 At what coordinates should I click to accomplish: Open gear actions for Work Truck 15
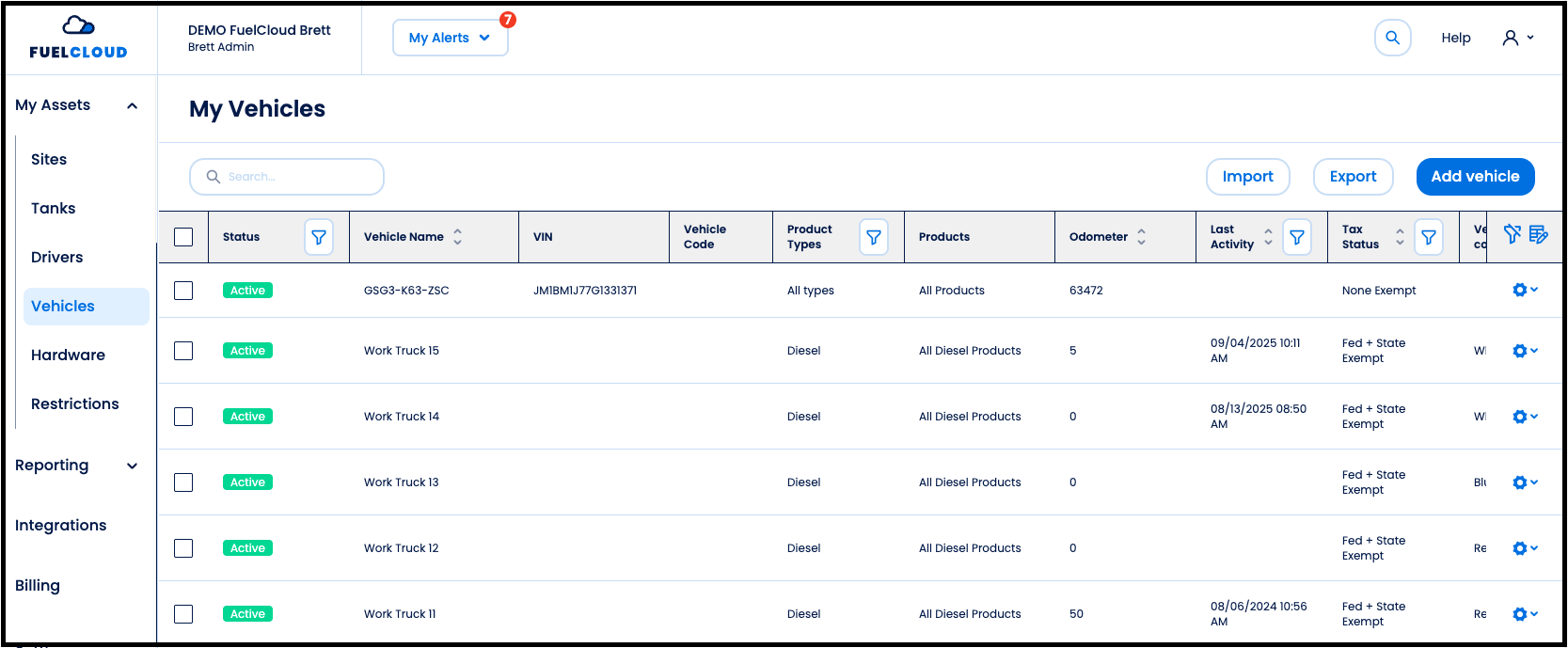[x=1524, y=351]
